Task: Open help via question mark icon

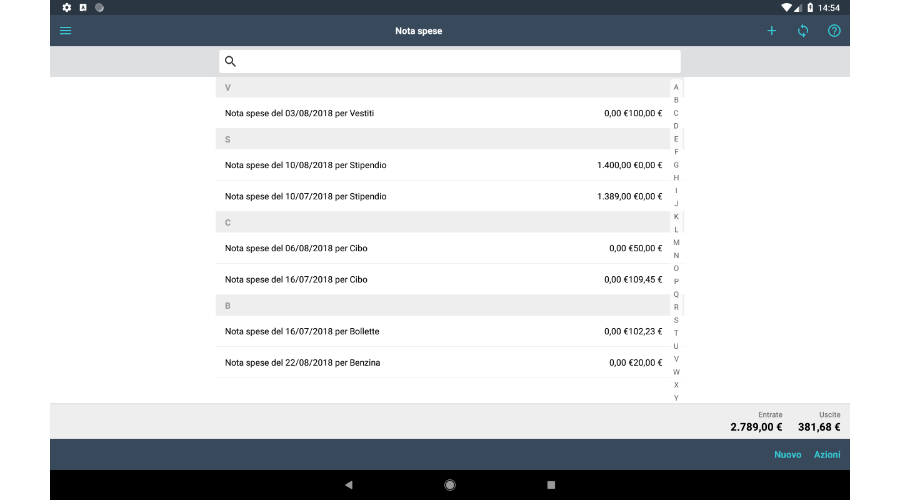Action: (x=834, y=31)
